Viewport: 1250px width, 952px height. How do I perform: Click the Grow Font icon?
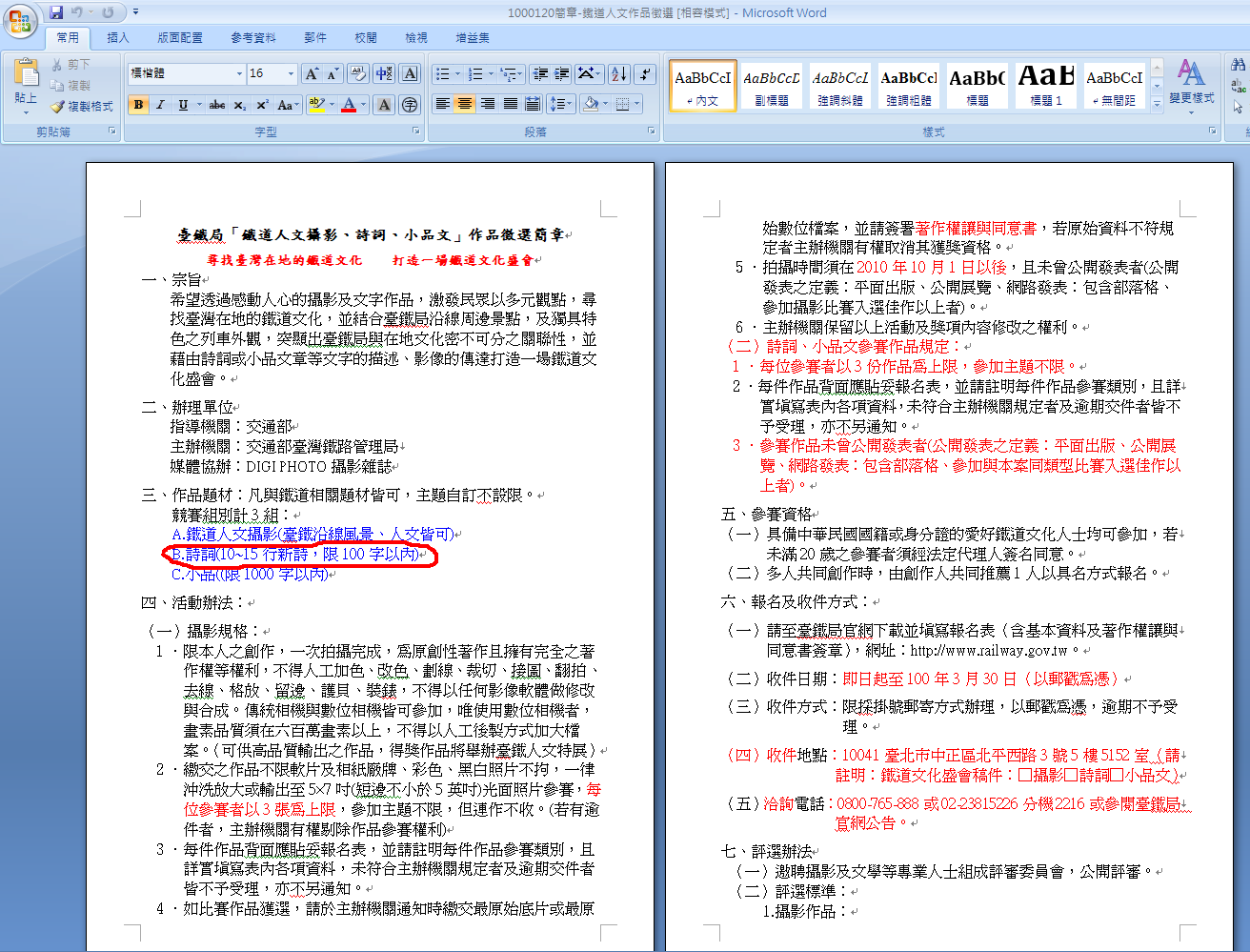tap(312, 74)
